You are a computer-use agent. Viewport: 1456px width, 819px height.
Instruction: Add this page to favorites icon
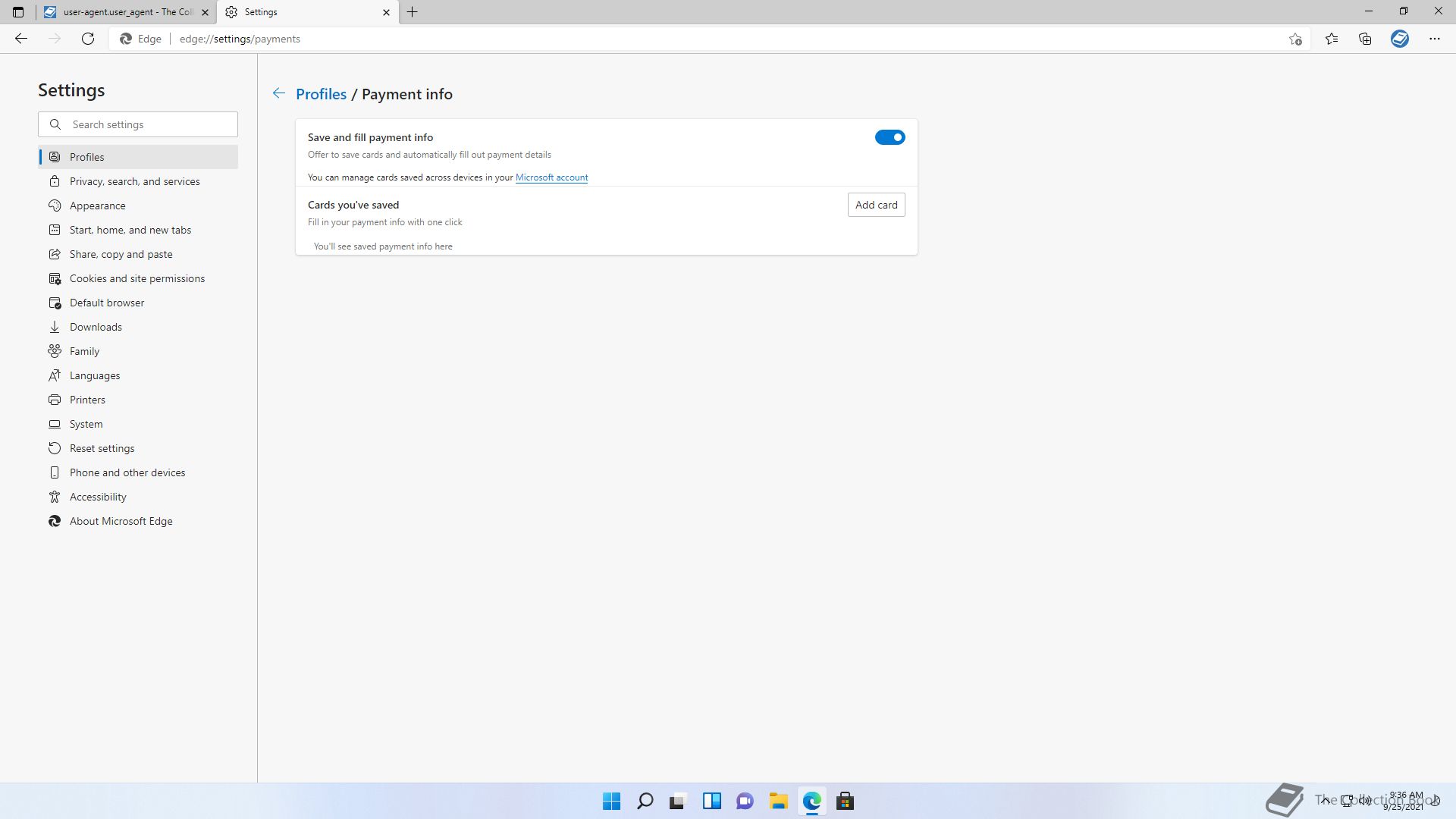(1295, 39)
